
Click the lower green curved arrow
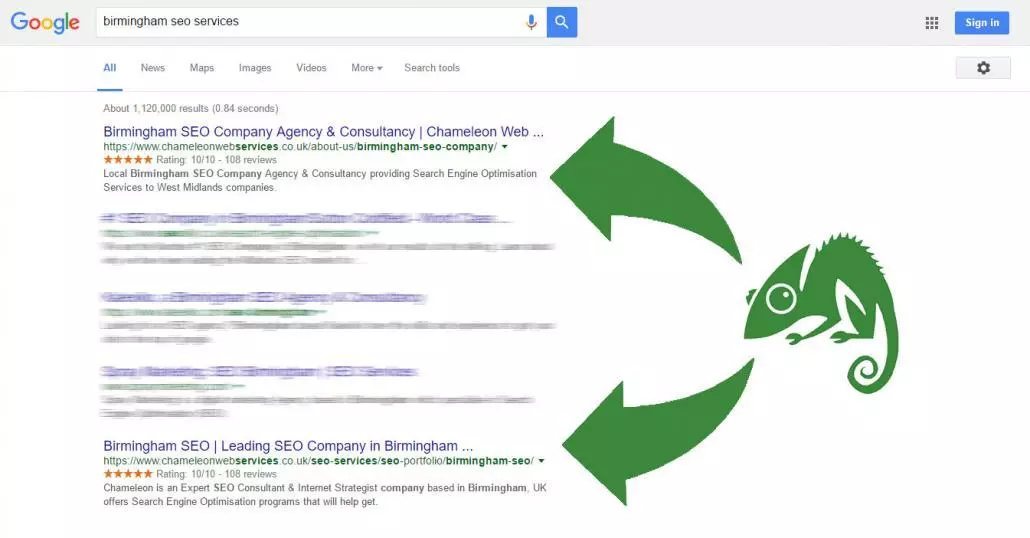657,432
